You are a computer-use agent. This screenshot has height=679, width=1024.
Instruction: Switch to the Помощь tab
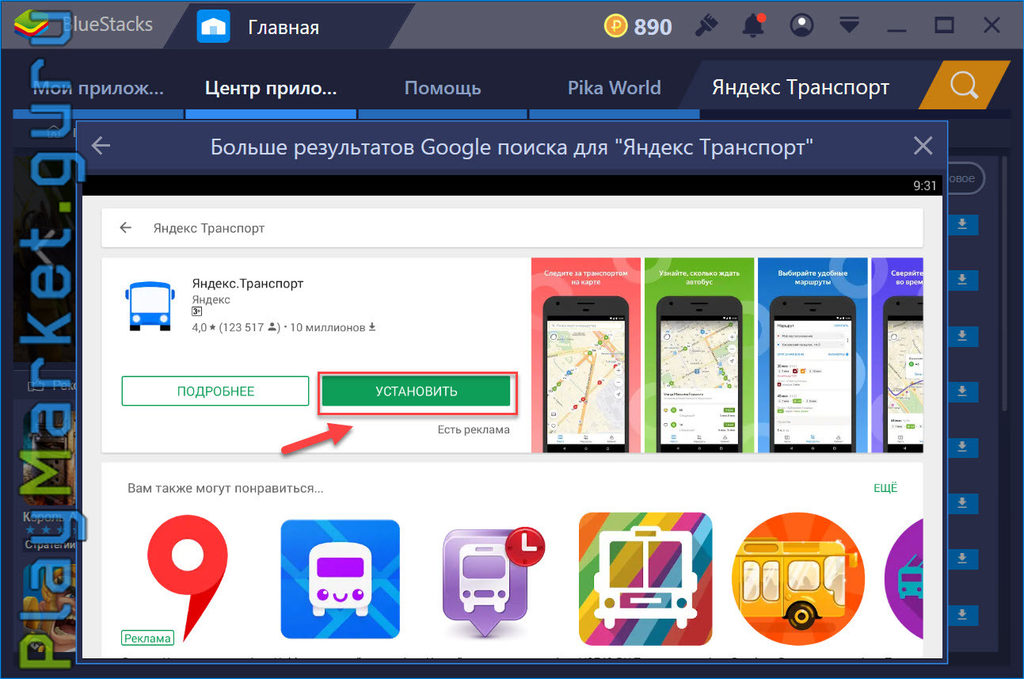pos(443,87)
